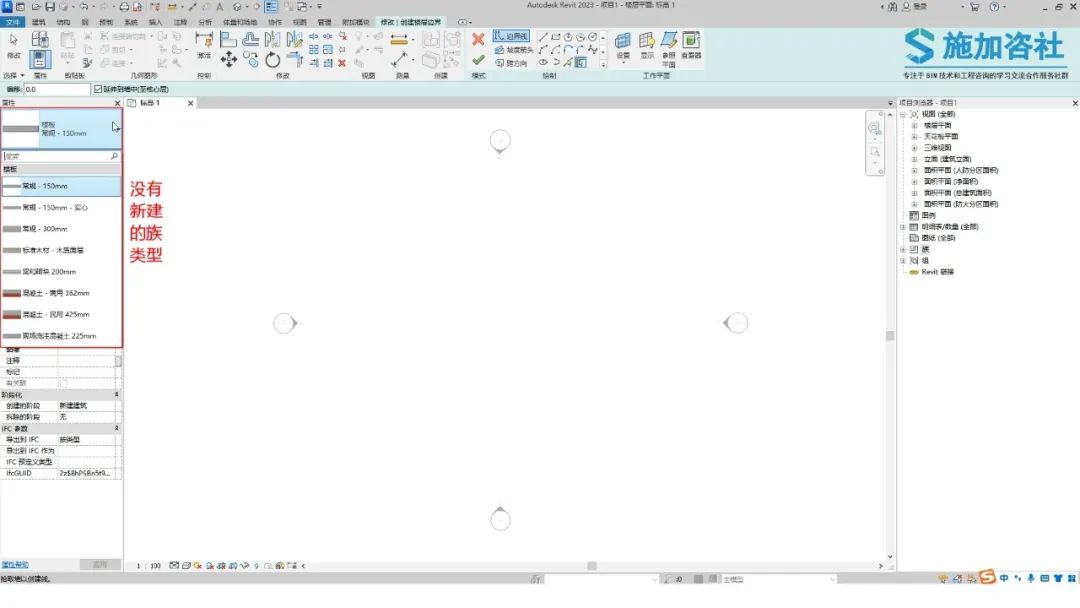1080x608 pixels.
Task: Show the work plane with 显示 icon
Action: pos(647,45)
